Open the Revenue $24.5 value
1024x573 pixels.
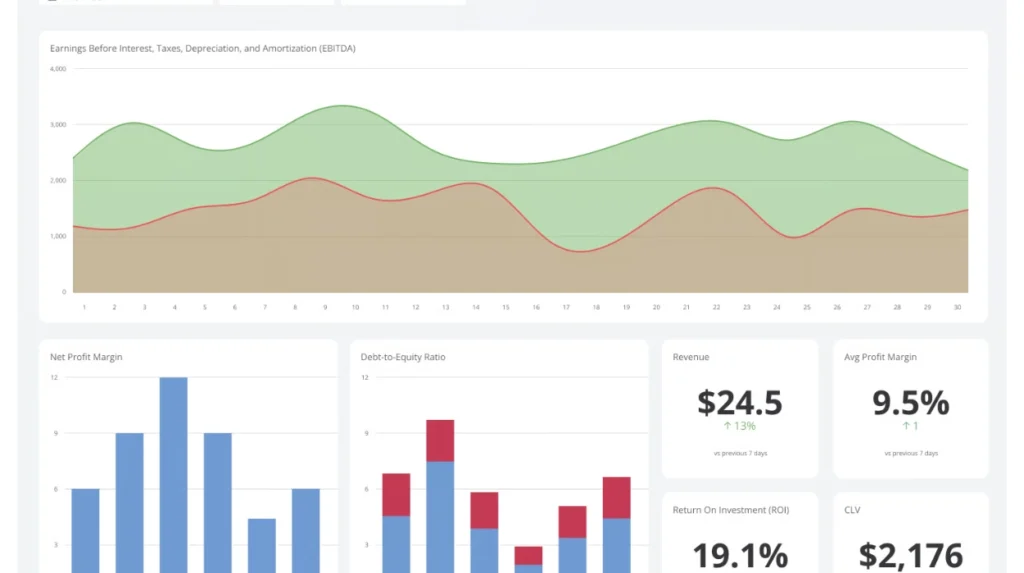tap(739, 402)
